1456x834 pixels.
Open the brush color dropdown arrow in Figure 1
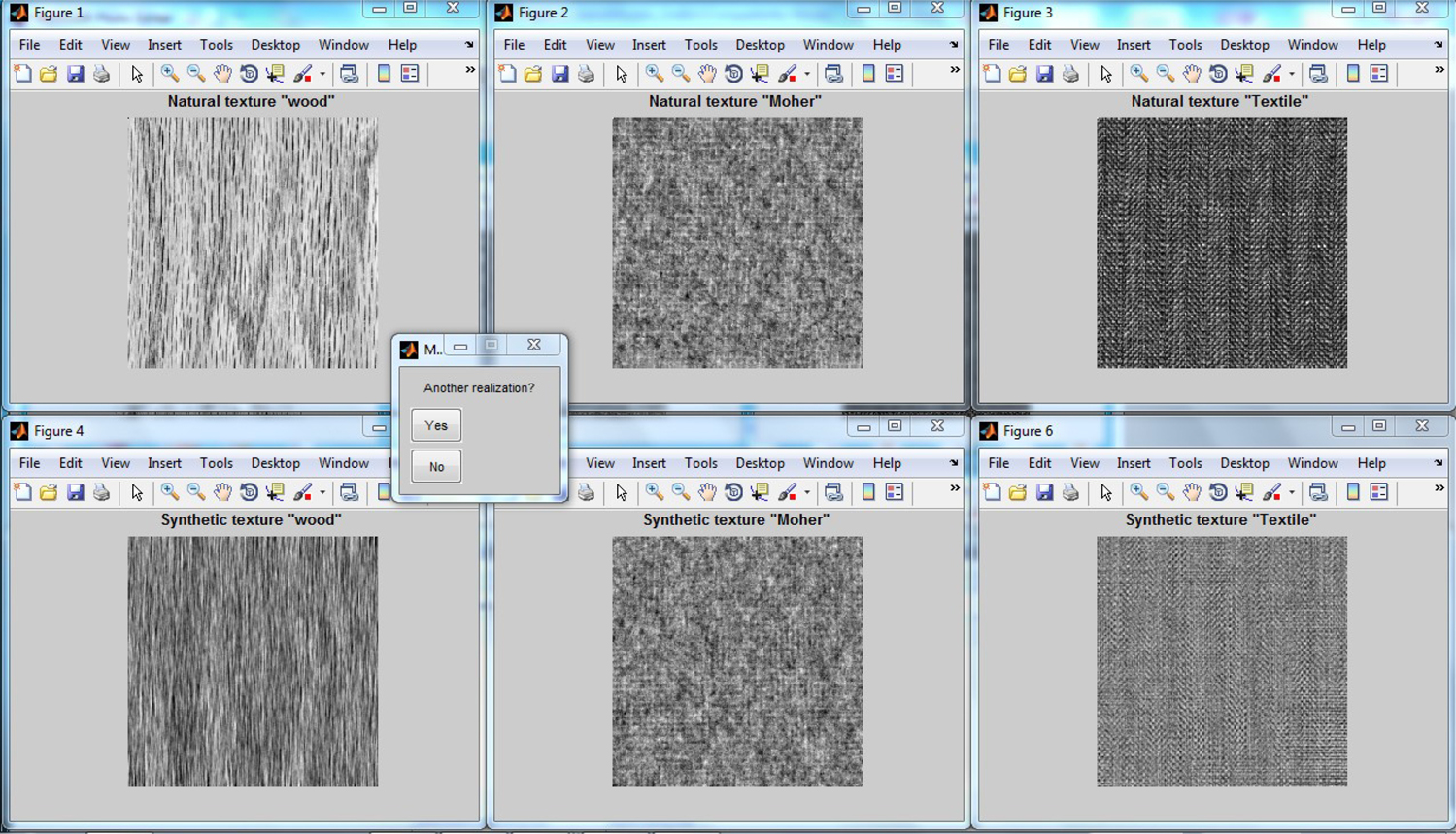(322, 74)
